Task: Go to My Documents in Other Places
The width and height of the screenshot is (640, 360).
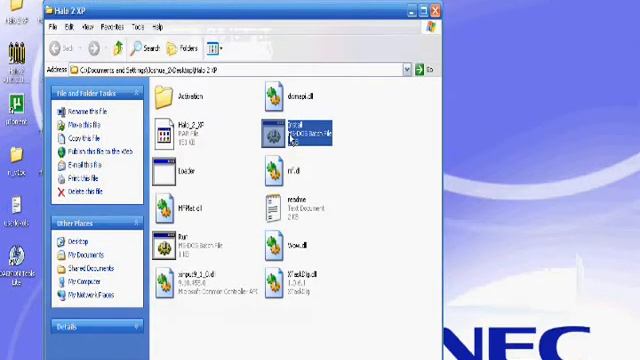Action: 86,255
